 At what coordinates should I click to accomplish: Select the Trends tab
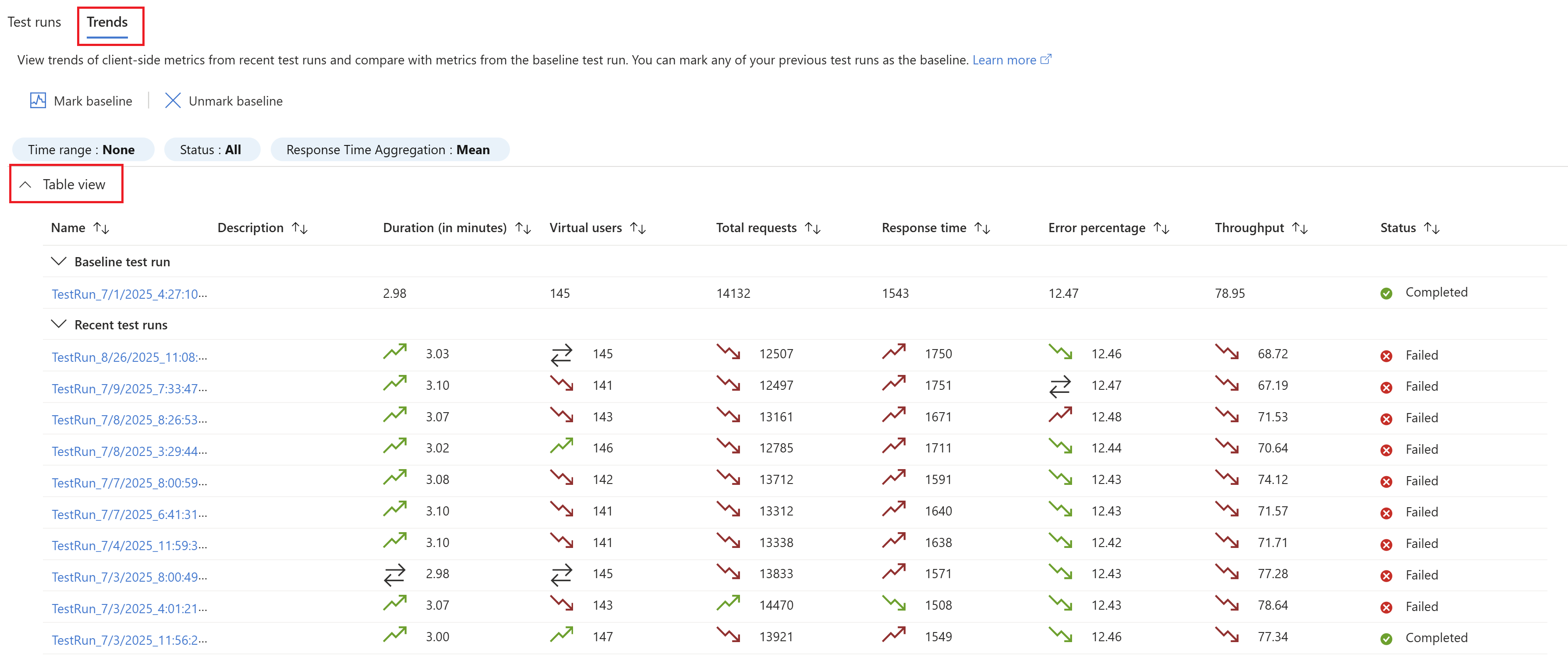coord(107,22)
